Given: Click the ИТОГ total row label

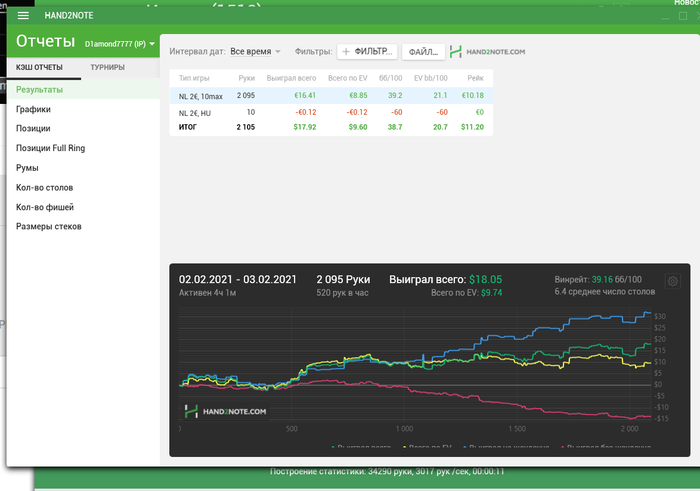Looking at the screenshot, I should 188,127.
